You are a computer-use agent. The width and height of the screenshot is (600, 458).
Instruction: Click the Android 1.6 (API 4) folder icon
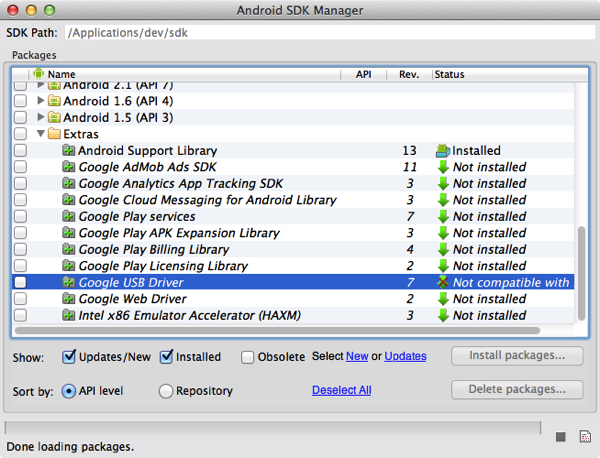54,101
